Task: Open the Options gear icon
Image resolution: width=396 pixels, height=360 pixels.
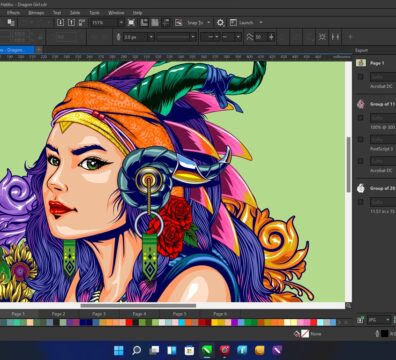Action: pyautogui.click(x=220, y=23)
